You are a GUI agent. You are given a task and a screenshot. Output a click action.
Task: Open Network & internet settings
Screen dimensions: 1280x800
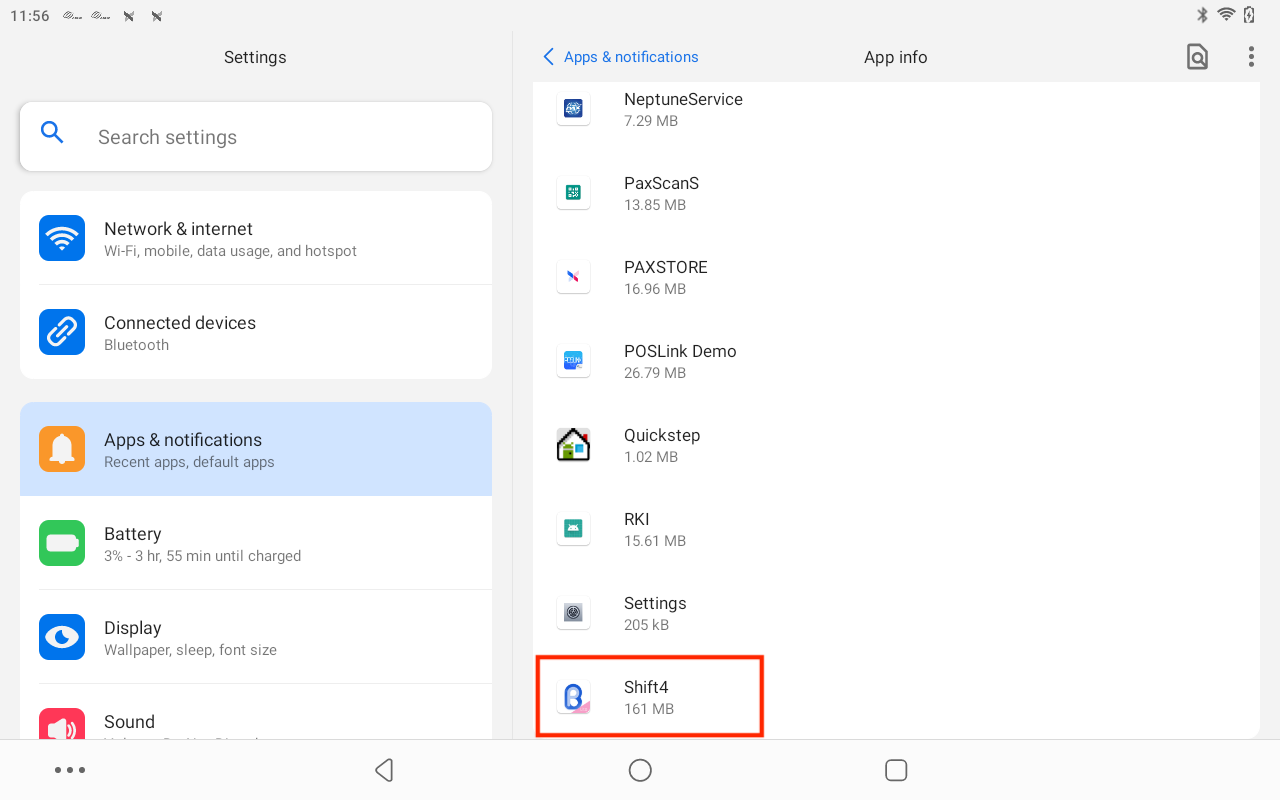coord(256,239)
